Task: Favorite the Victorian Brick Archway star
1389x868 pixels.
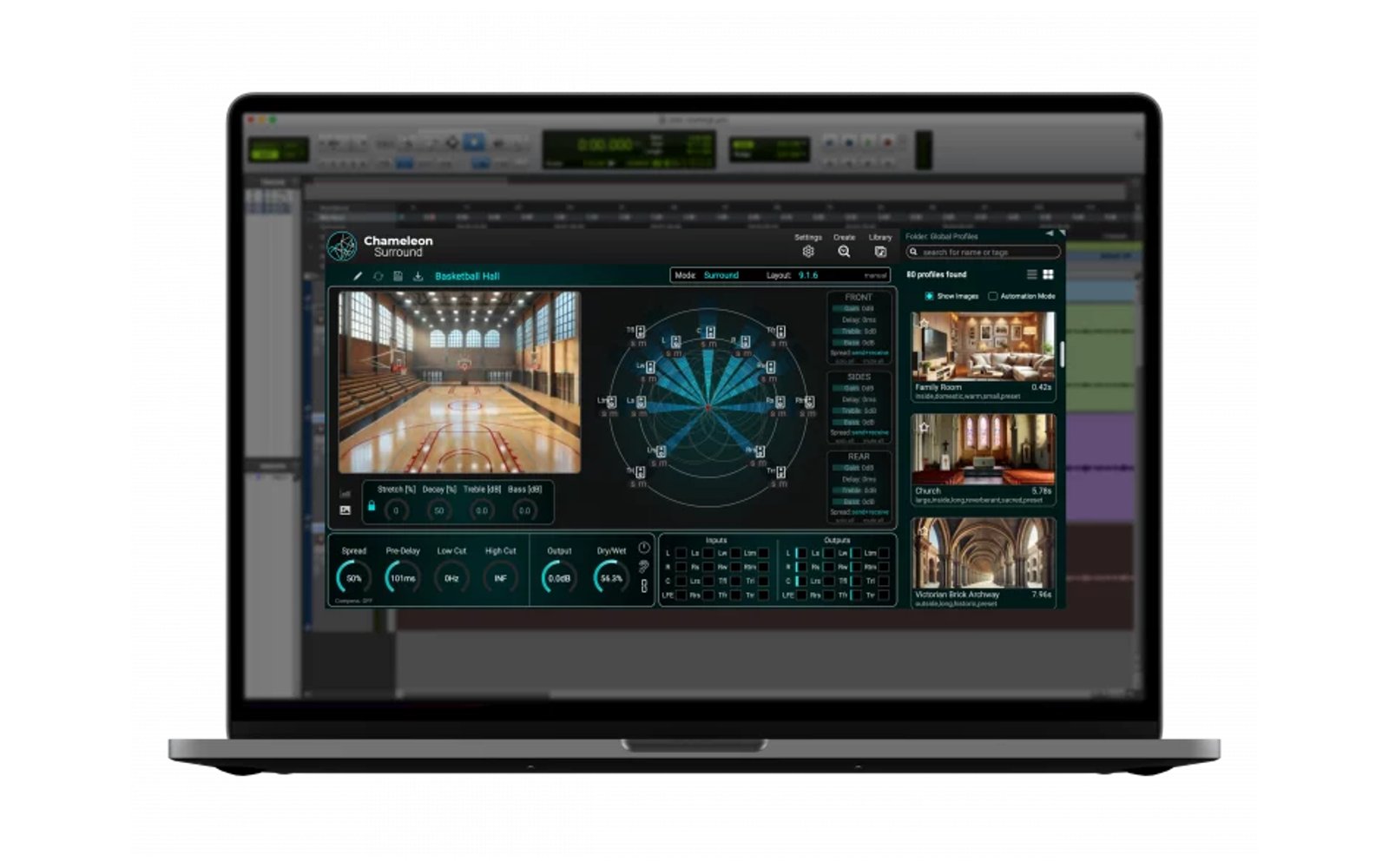Action: (x=924, y=529)
